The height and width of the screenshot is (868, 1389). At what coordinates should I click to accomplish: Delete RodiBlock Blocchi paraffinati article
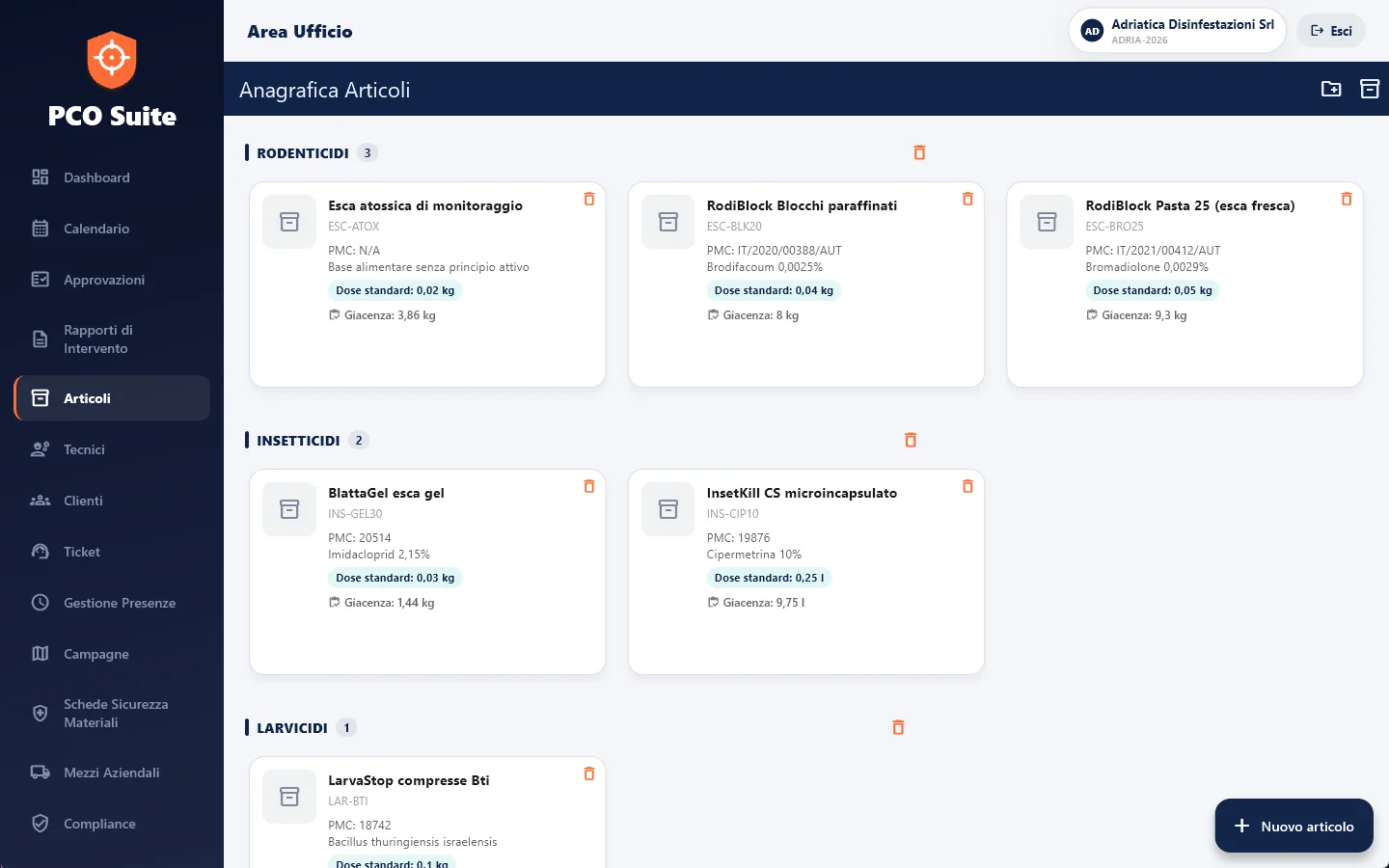tap(967, 199)
